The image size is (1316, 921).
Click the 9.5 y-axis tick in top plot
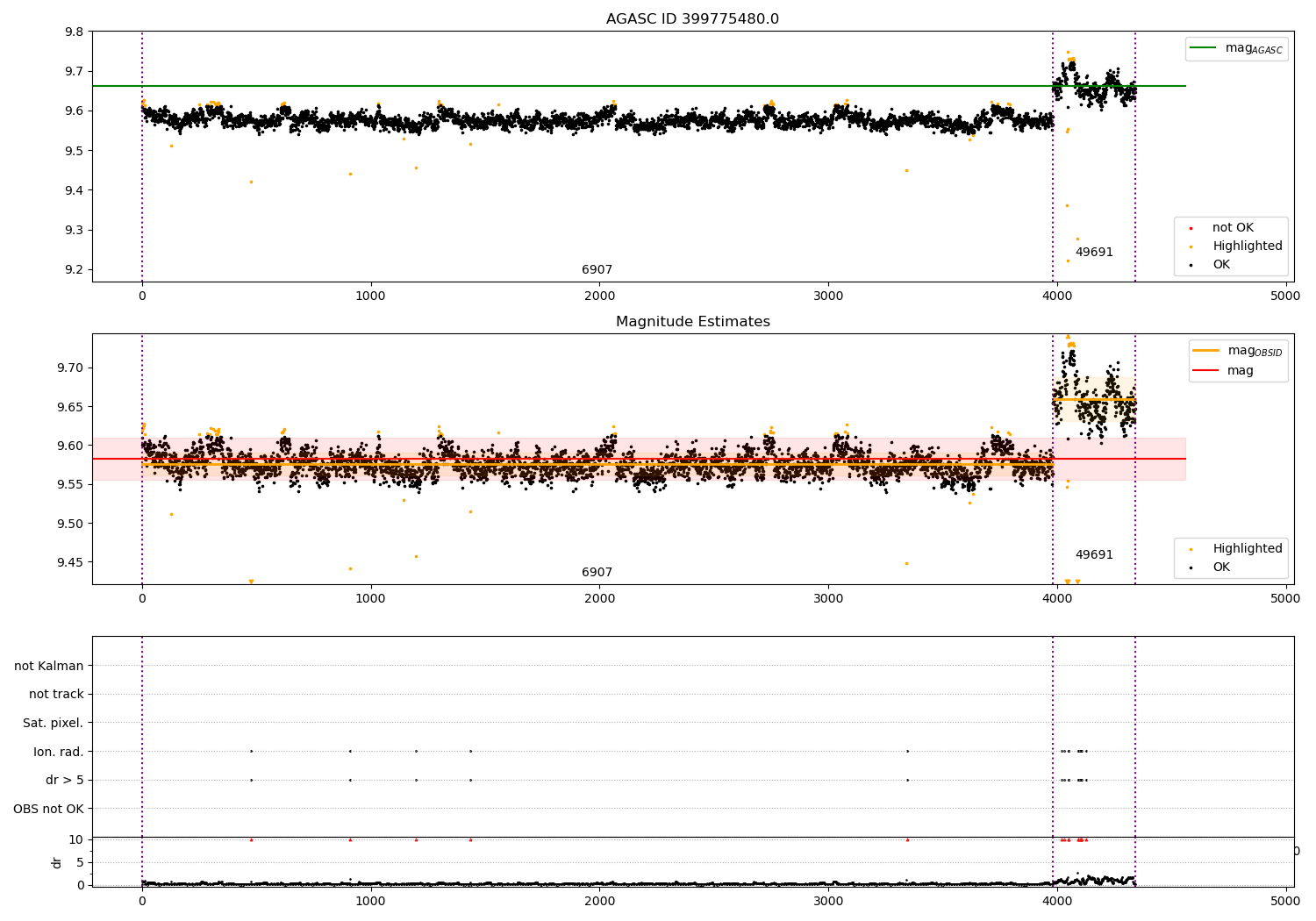click(x=75, y=151)
